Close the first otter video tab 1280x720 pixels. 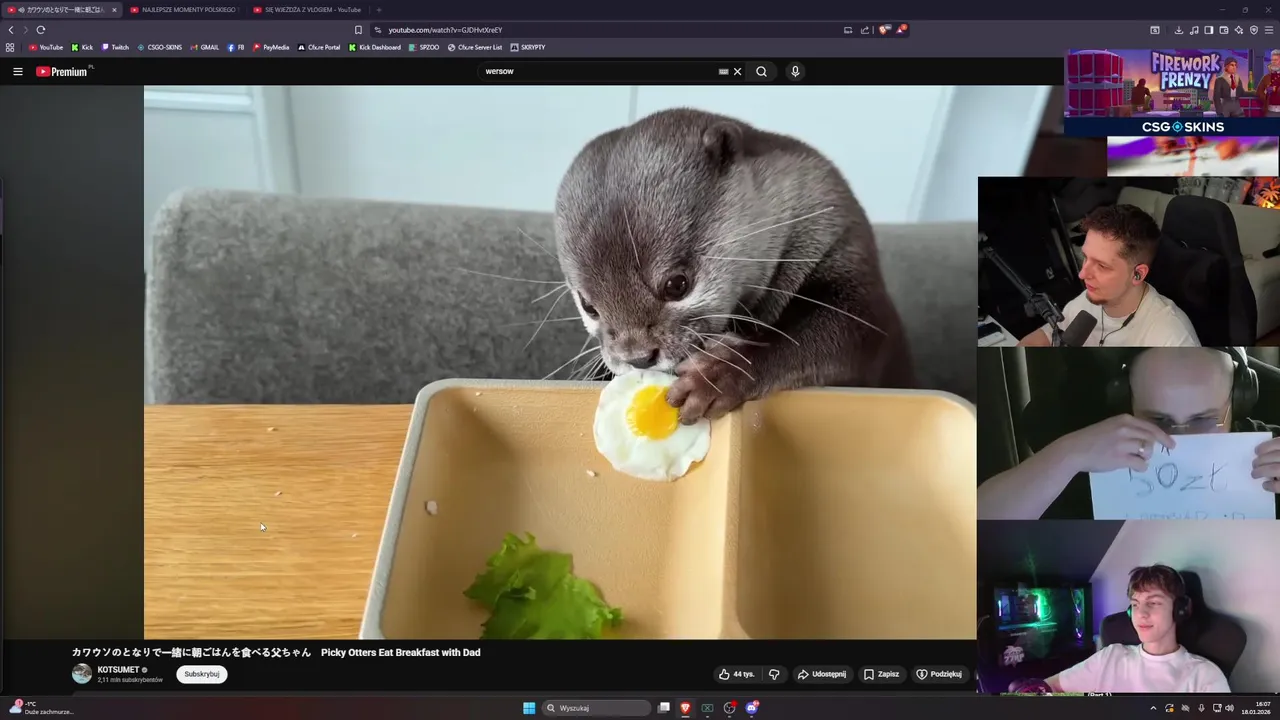114,10
